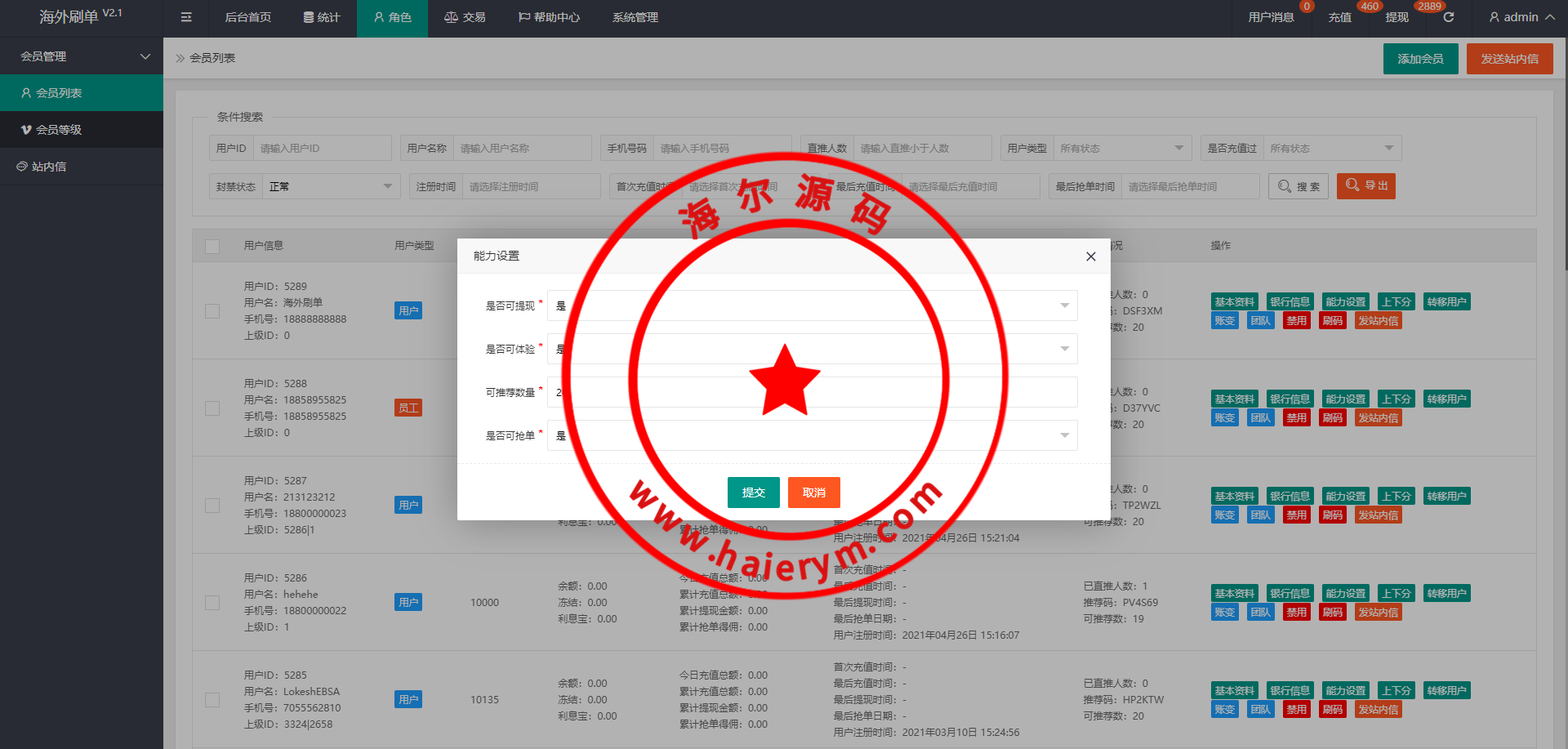Screen dimensions: 1568x749
Task: Open 用户消息 notifications in header
Action: coord(1271,17)
